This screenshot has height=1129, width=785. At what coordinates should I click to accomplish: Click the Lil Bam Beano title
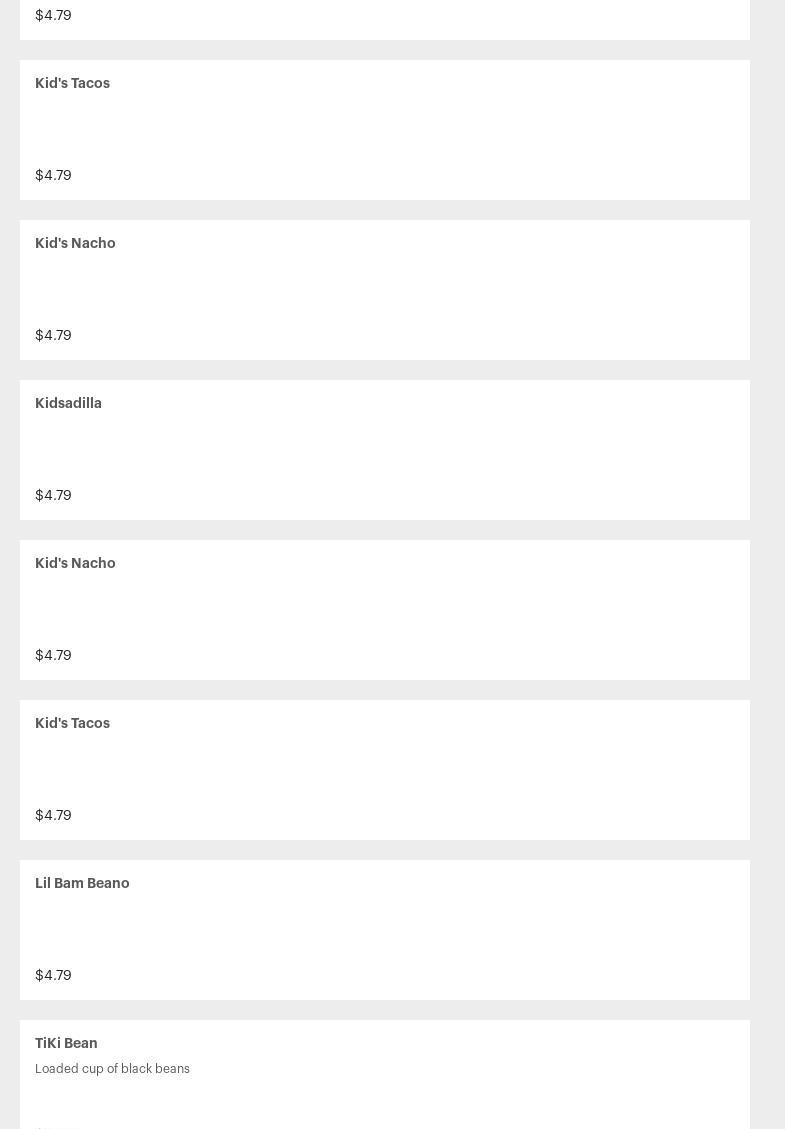82,884
